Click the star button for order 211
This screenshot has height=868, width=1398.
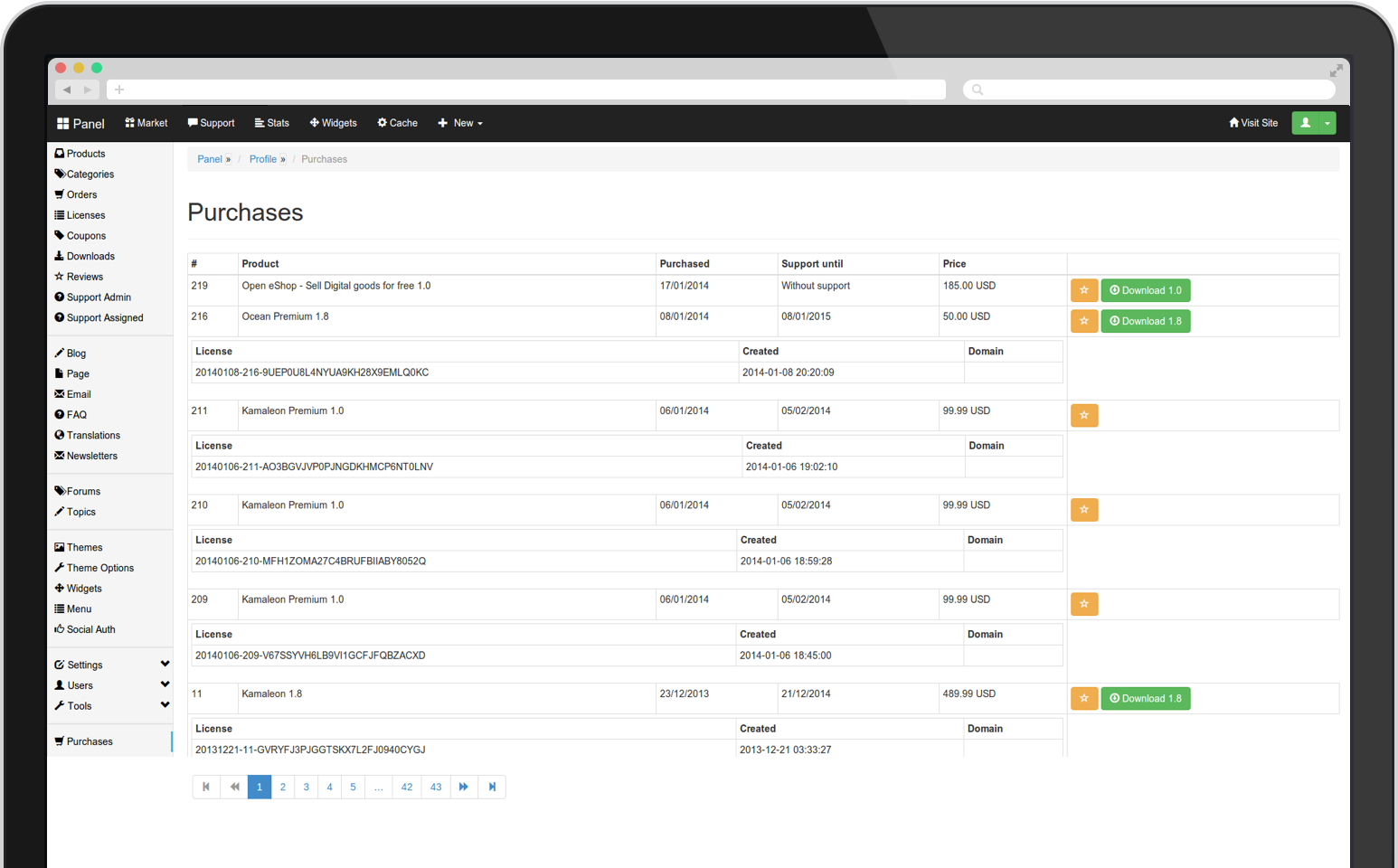click(x=1084, y=415)
